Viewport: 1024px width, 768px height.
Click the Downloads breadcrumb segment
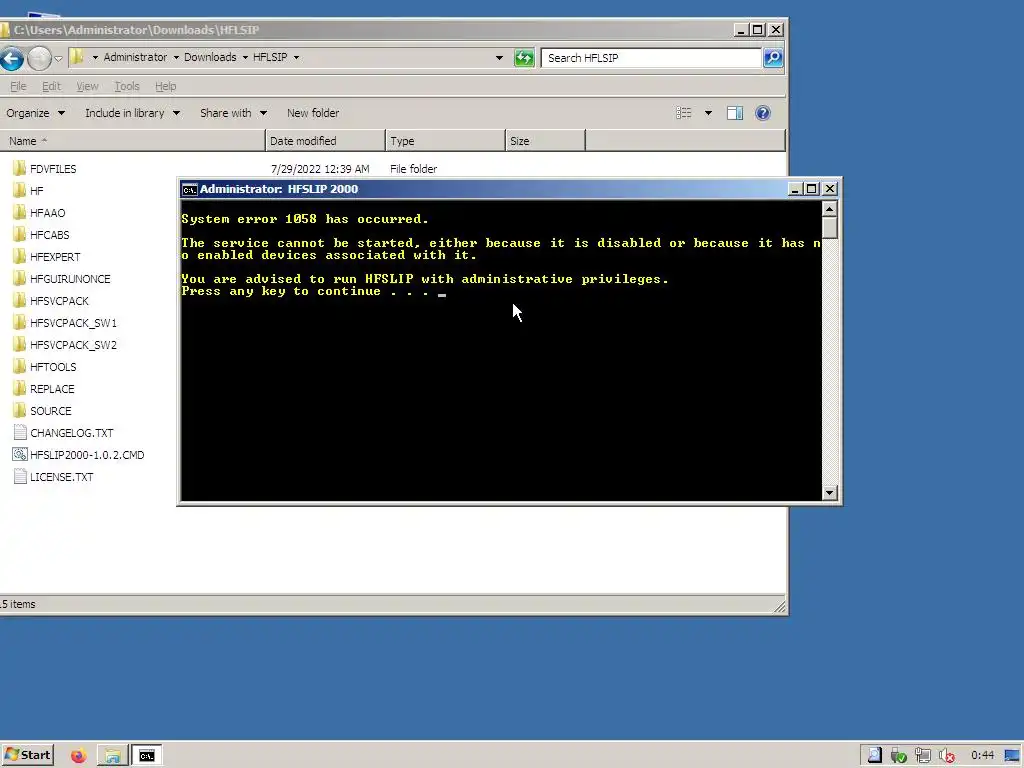[210, 57]
